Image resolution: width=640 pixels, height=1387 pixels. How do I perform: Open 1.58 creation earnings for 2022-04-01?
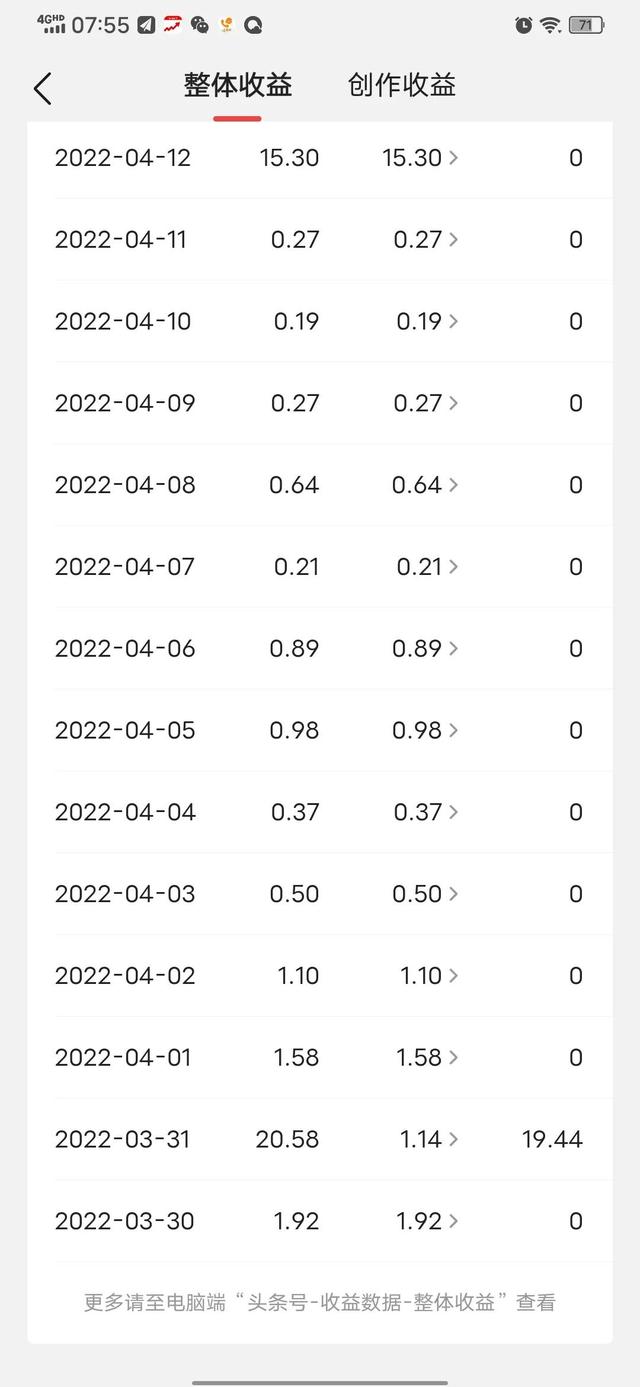tap(420, 1057)
